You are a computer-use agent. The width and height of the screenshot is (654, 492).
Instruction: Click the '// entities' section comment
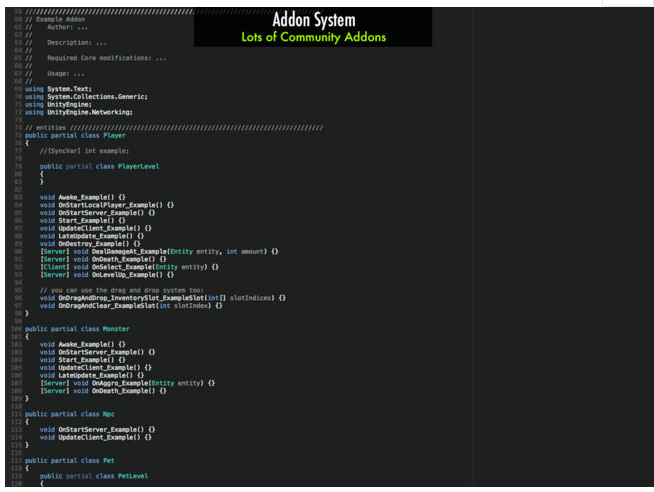(174, 128)
